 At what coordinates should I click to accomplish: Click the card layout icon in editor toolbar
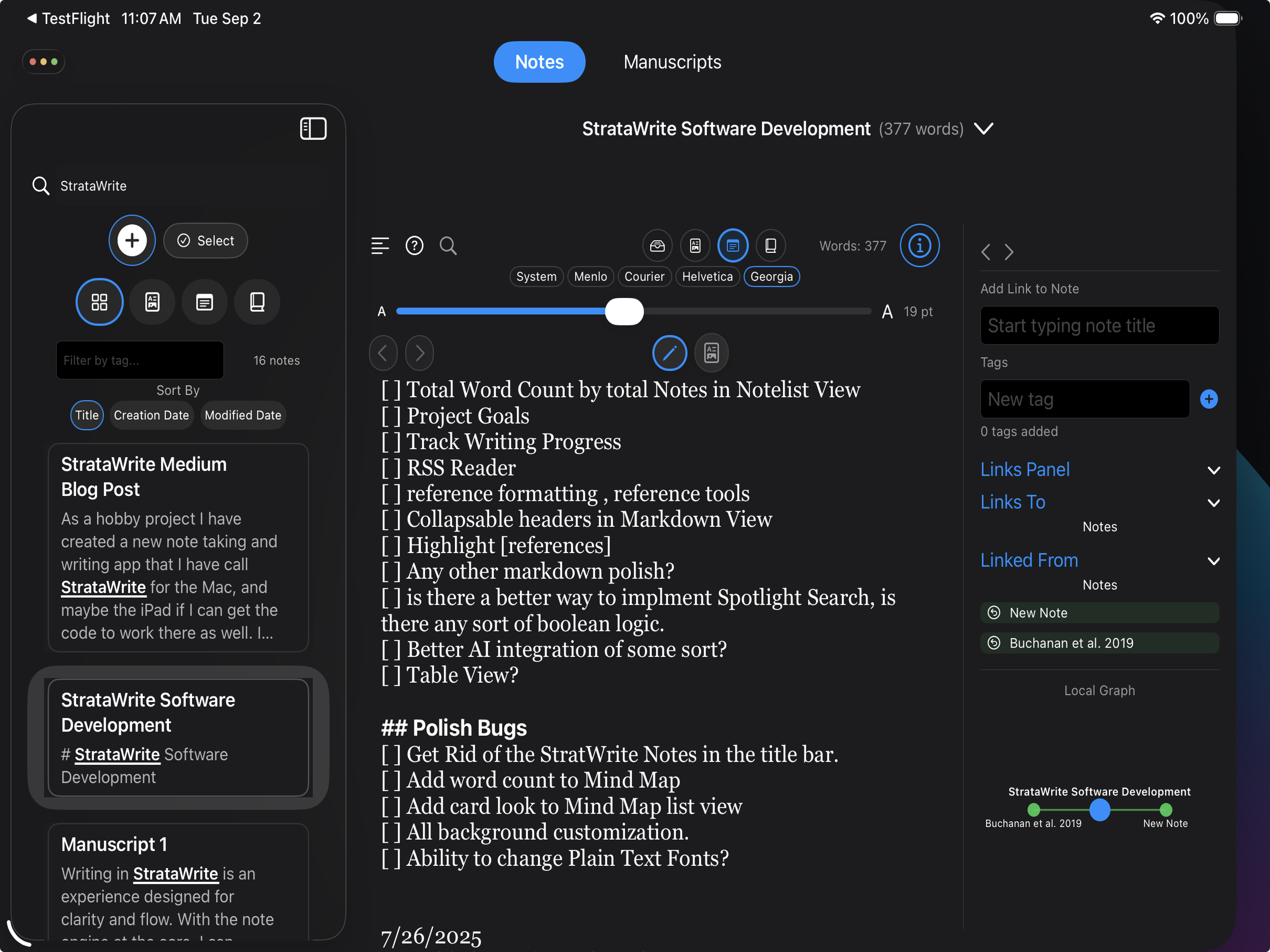(695, 245)
